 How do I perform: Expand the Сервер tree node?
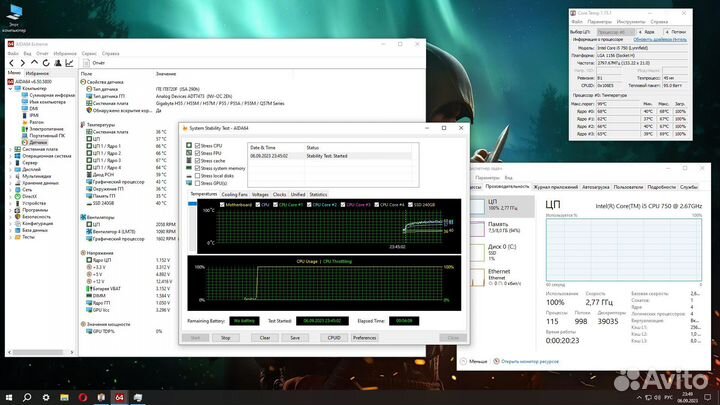point(10,163)
